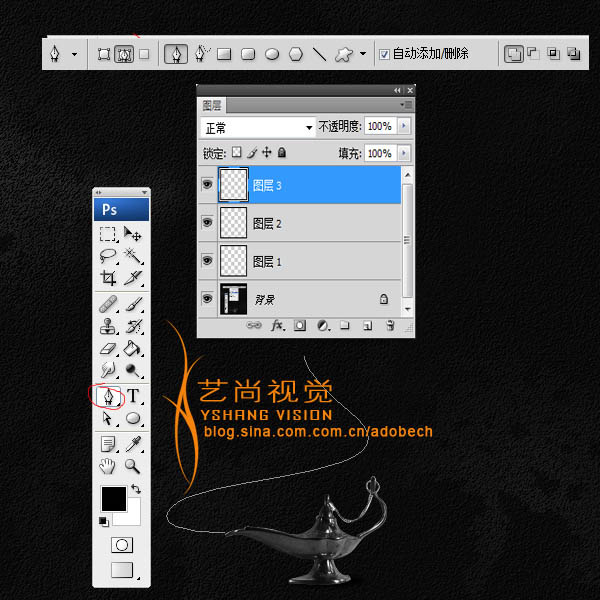The width and height of the screenshot is (600, 600).
Task: Select the Pen tool in the toolbox
Action: pos(109,396)
